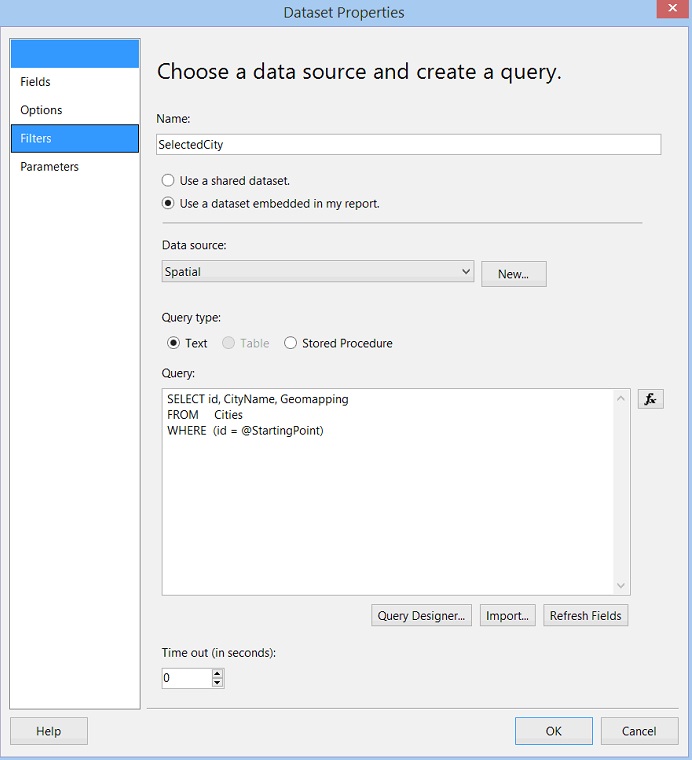Set query type to Stored Procedure
The image size is (692, 760).
click(291, 343)
